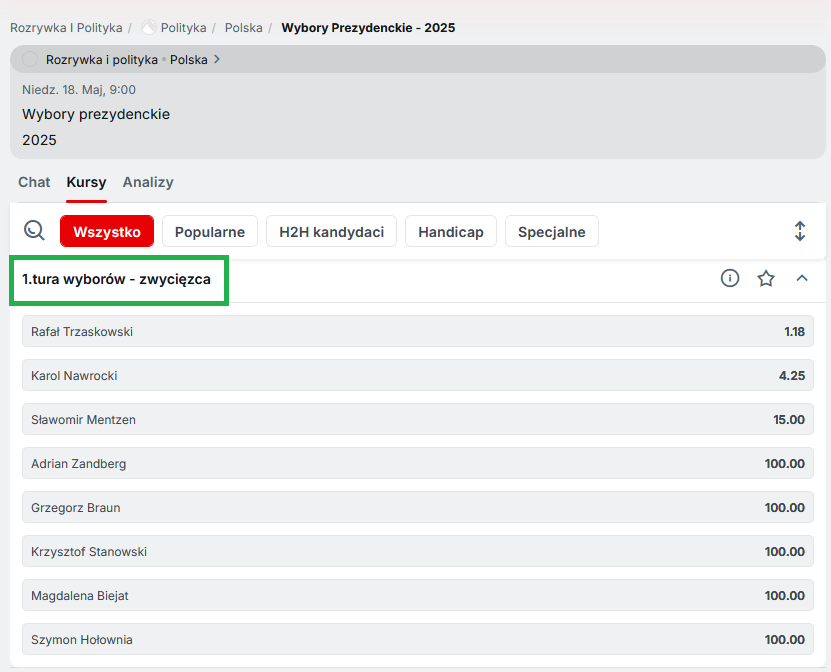Viewport: 831px width, 672px height.
Task: Choose the Handicap filter
Action: coord(450,231)
